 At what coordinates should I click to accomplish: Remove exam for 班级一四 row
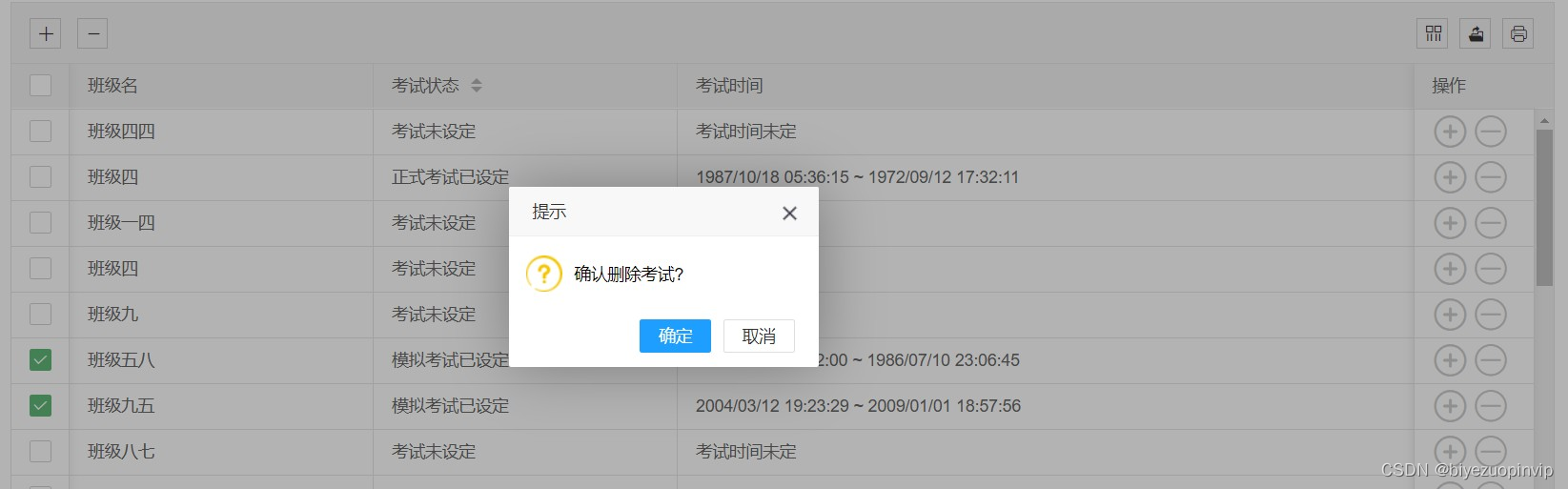coord(1491,223)
